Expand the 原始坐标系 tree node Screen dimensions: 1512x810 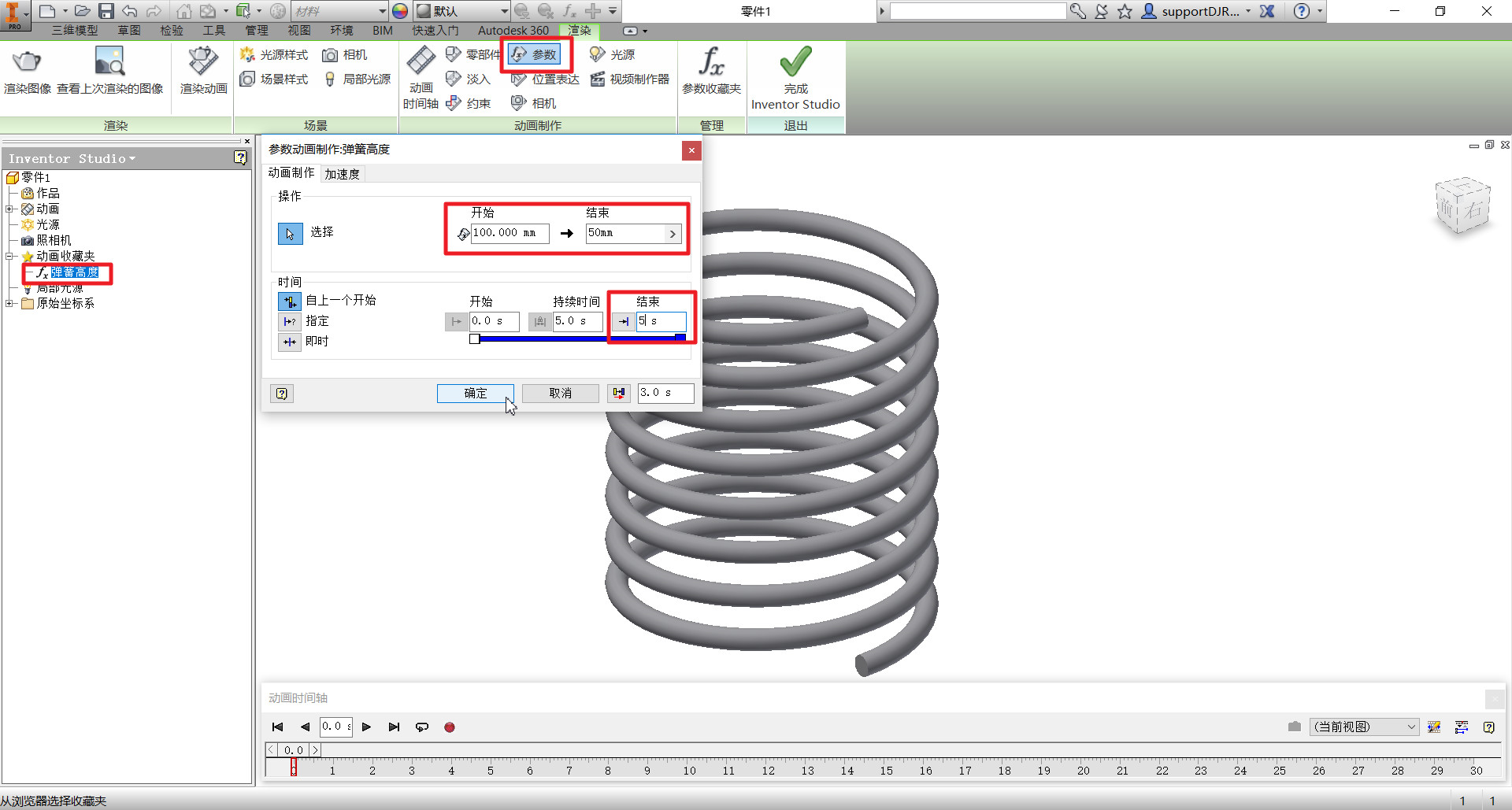click(x=9, y=303)
